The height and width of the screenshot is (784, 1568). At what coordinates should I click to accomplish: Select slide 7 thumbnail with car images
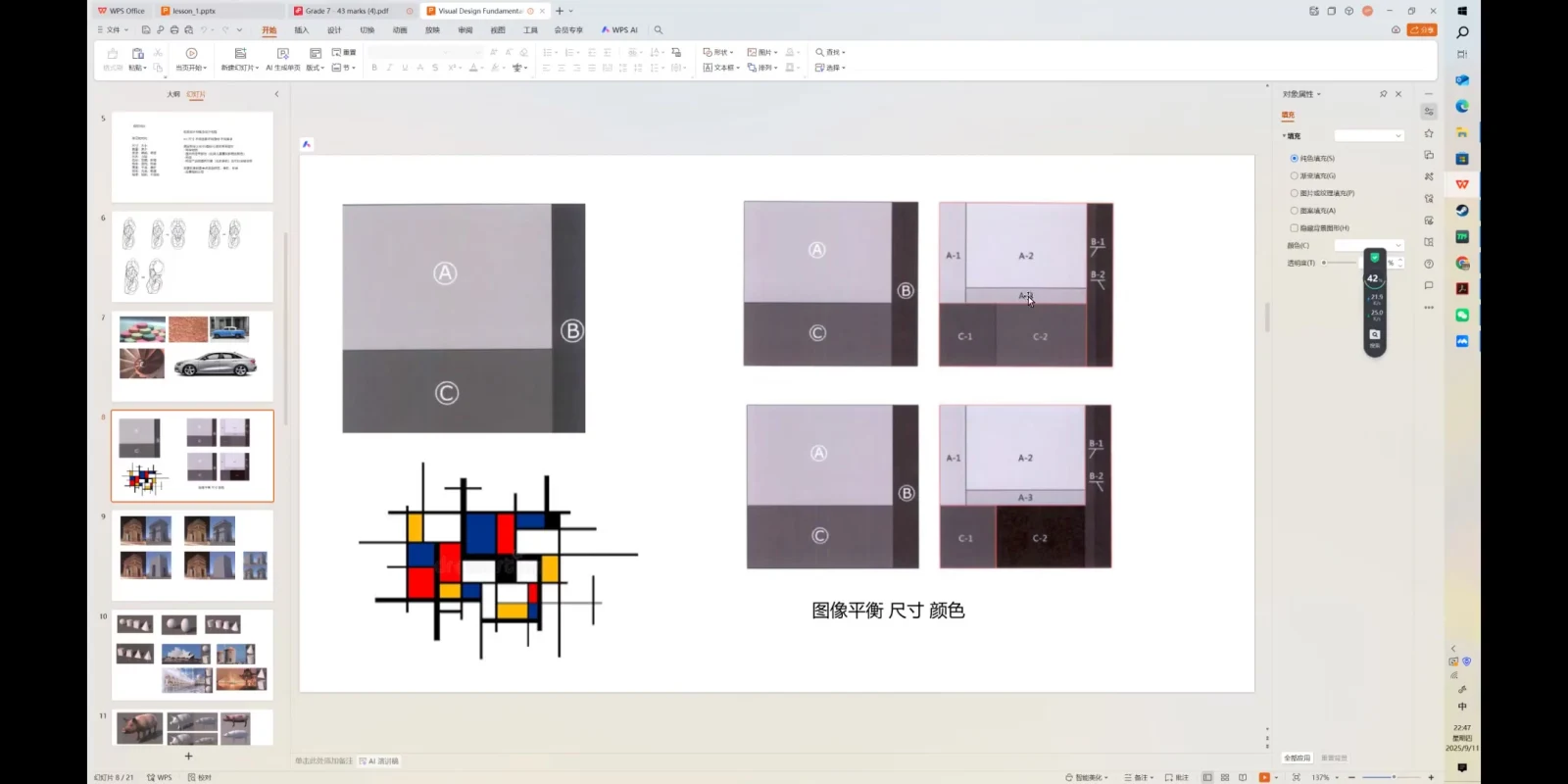pyautogui.click(x=192, y=356)
